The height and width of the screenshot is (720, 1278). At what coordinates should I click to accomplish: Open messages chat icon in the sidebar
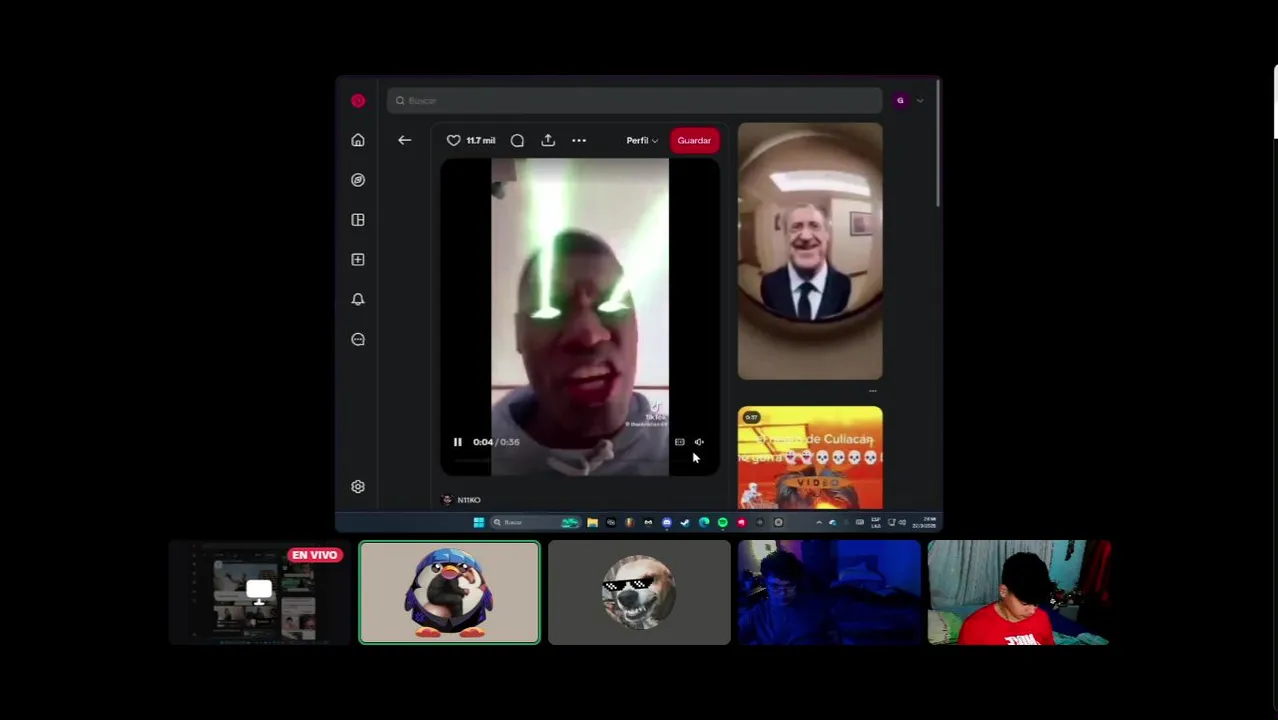[358, 339]
